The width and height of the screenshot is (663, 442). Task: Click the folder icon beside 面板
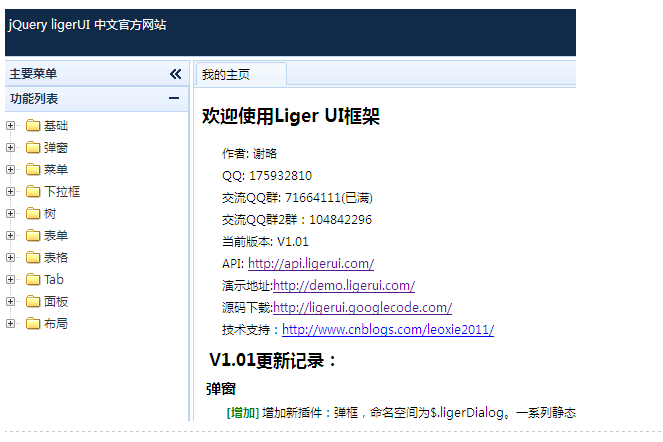33,302
